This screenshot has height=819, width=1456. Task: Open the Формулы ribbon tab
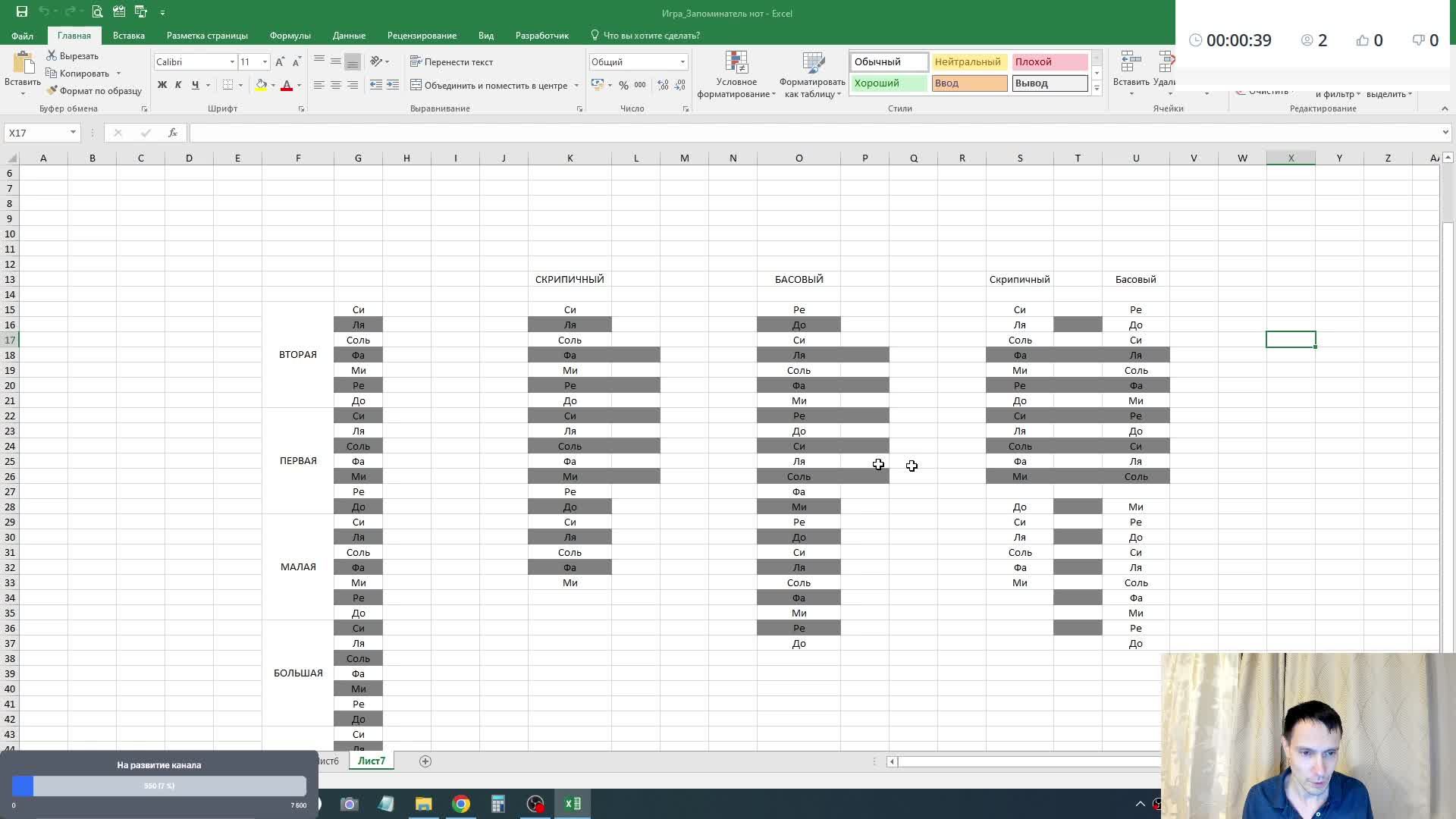290,36
